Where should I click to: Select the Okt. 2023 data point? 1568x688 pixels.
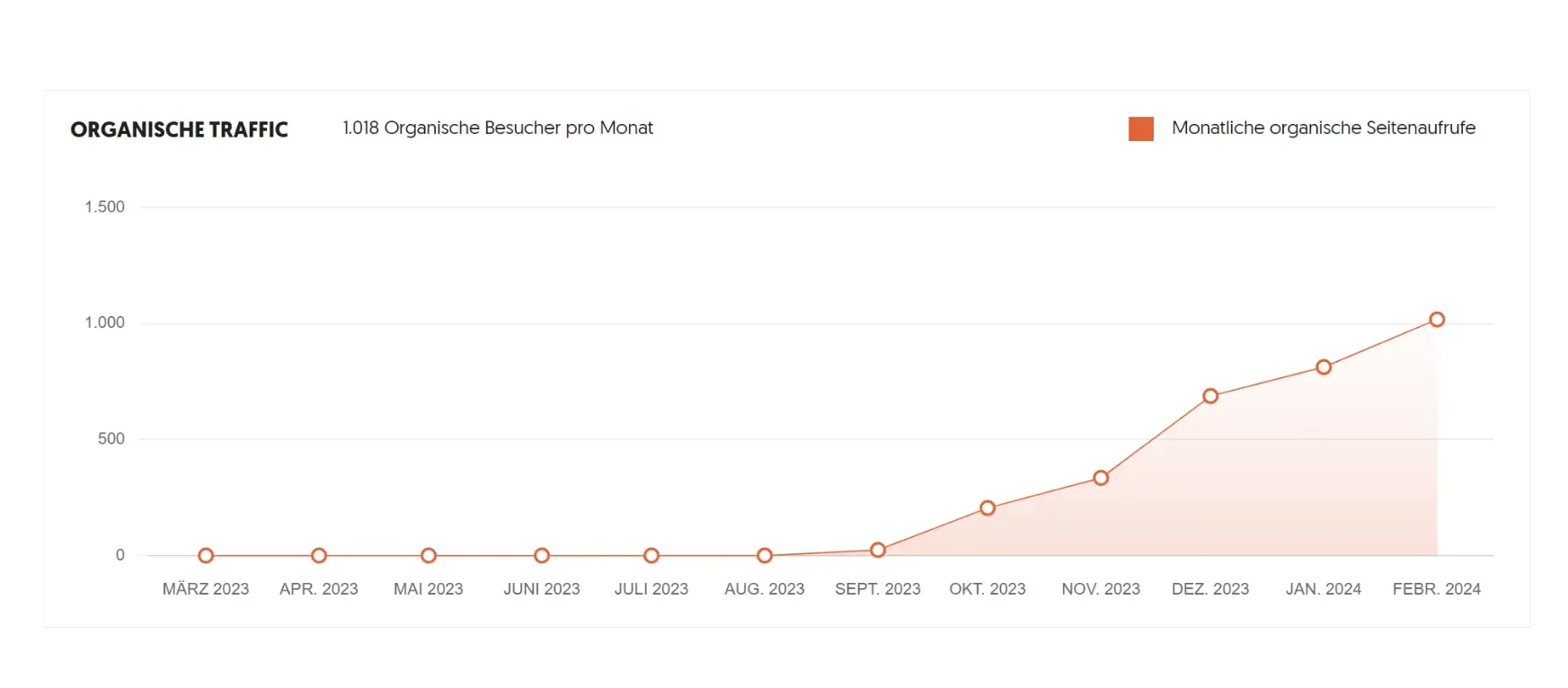coord(987,508)
